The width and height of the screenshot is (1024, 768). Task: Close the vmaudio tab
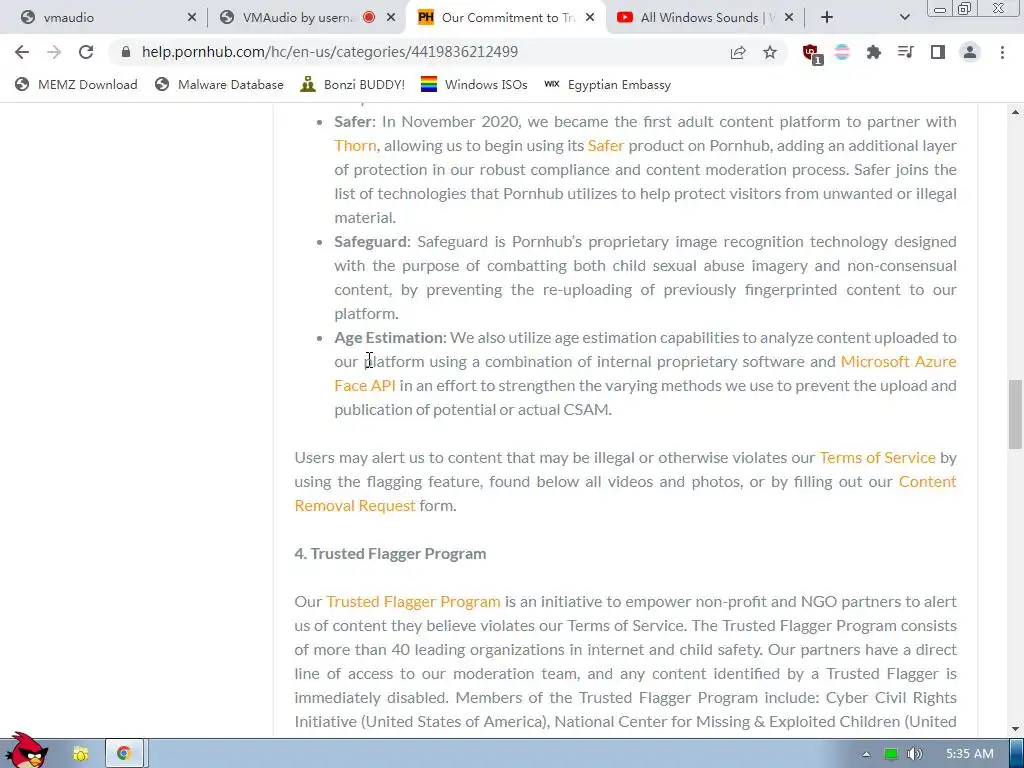click(x=191, y=18)
